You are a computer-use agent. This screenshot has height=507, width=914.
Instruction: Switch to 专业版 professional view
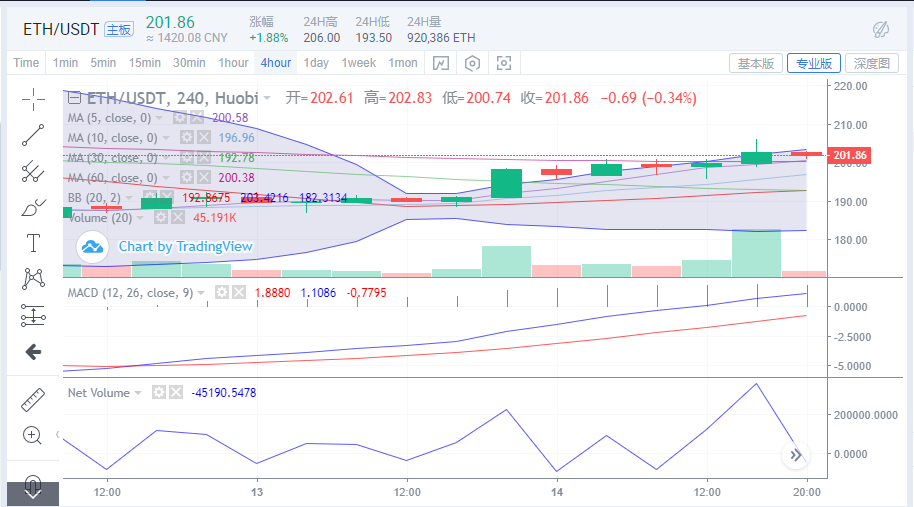click(x=814, y=63)
